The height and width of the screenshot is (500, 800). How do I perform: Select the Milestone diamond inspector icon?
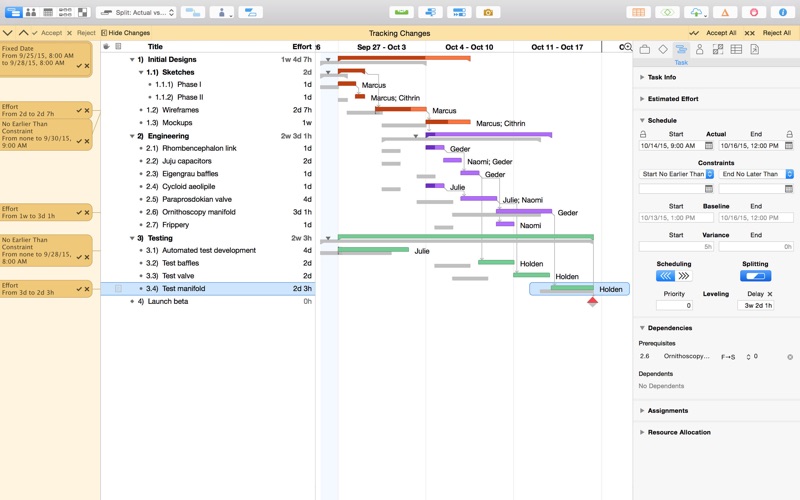663,49
